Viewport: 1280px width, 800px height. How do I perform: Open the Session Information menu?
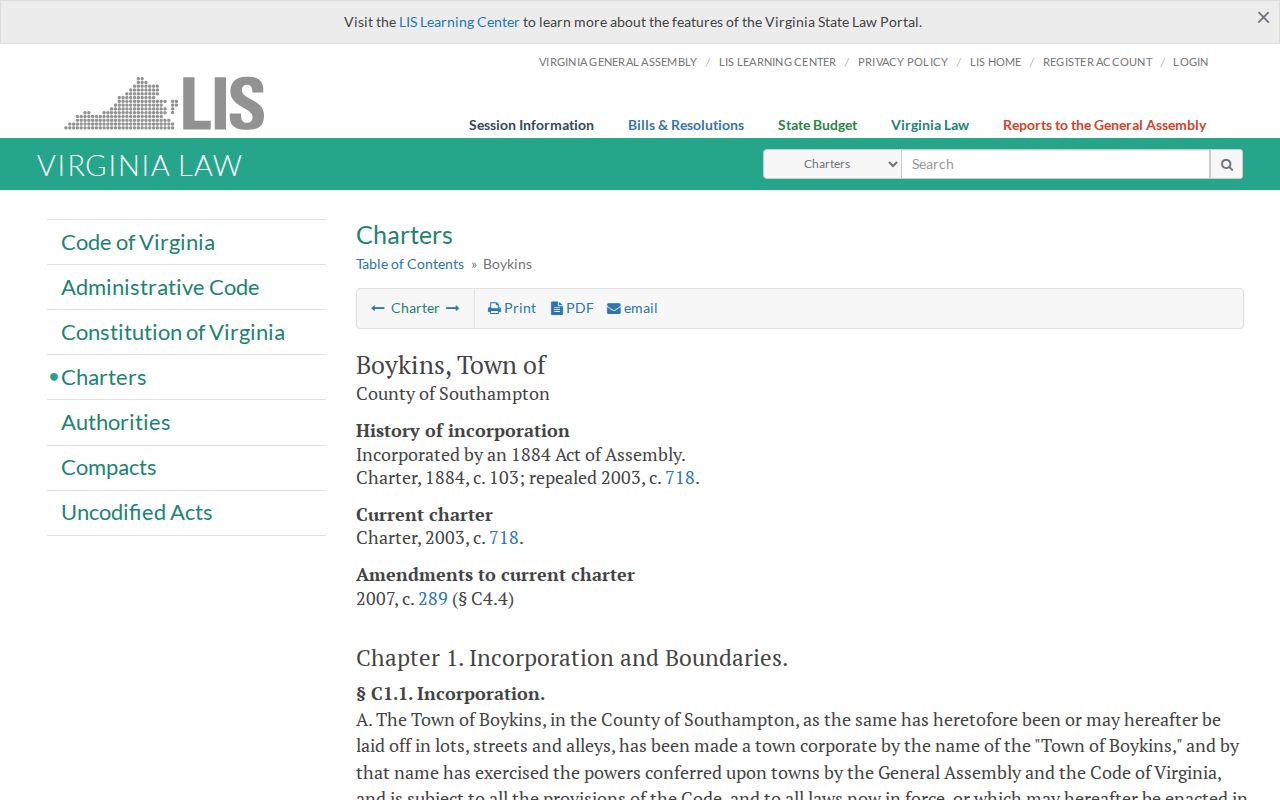pos(531,125)
